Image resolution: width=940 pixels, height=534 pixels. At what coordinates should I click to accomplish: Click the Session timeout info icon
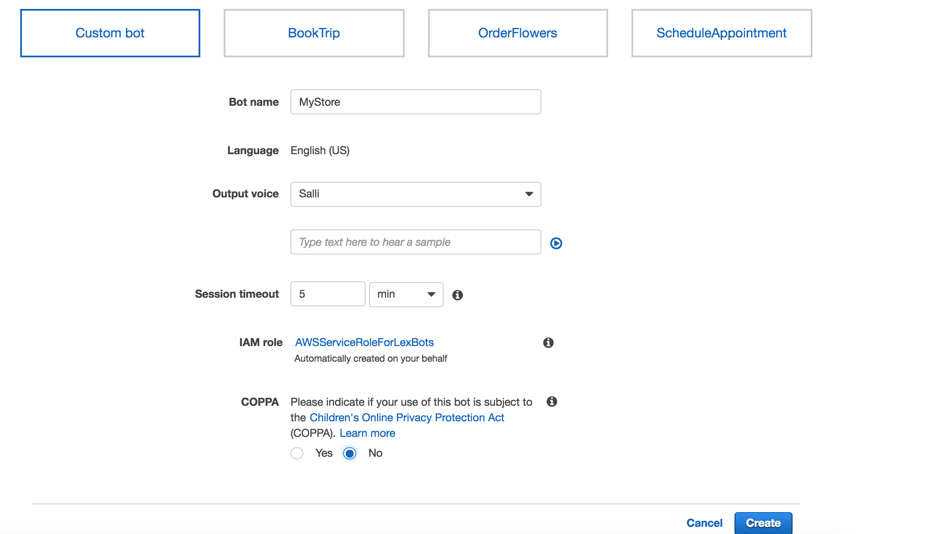point(457,295)
